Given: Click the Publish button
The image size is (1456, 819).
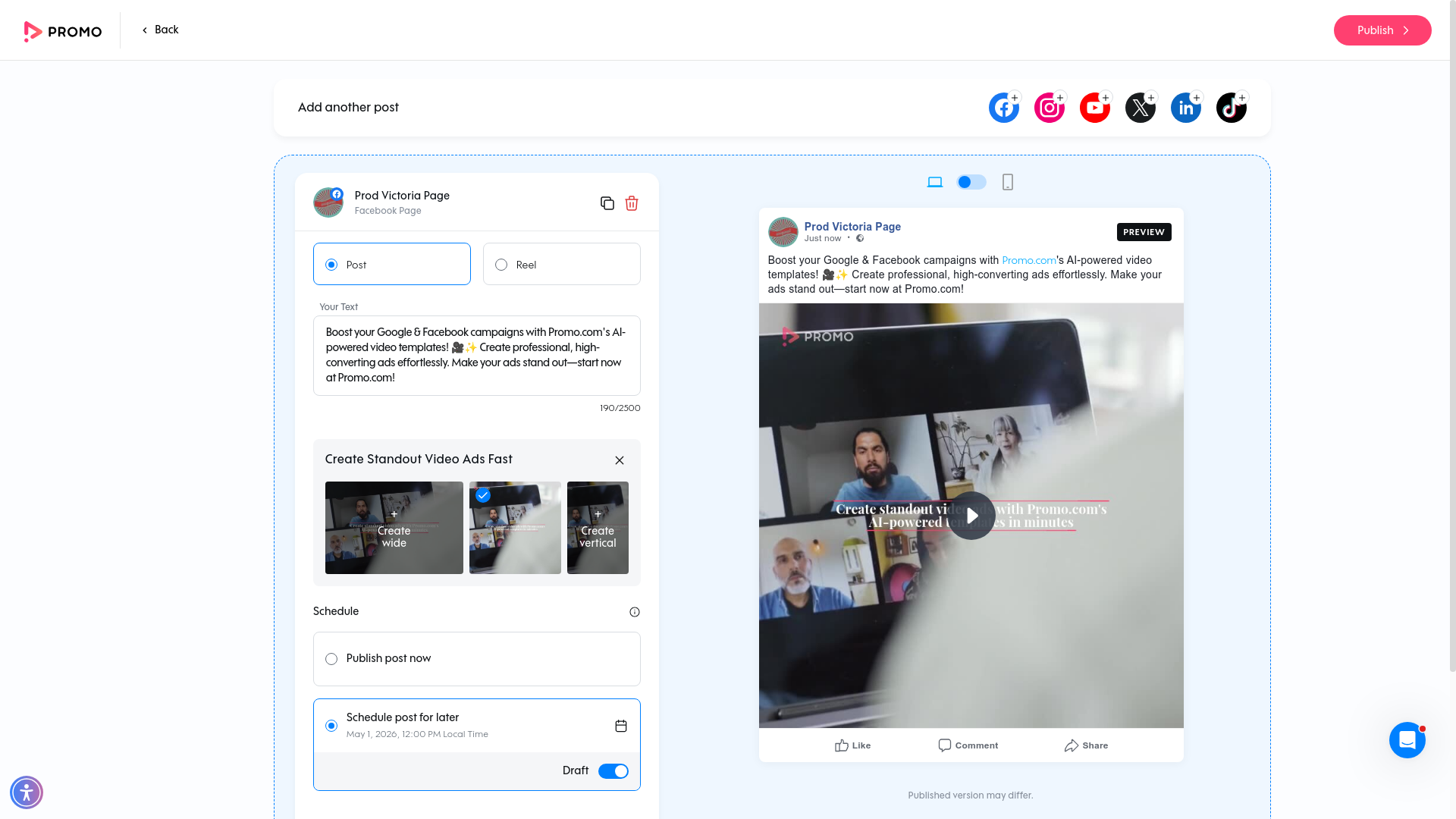Looking at the screenshot, I should [1382, 30].
